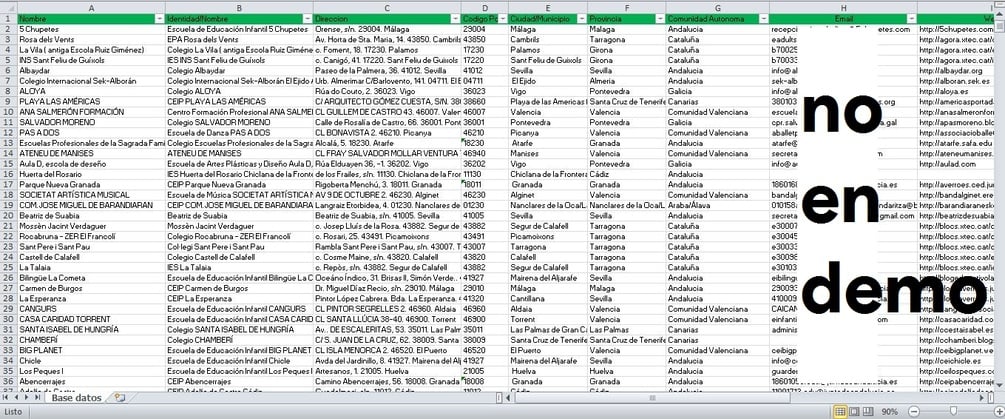
Task: Select the 'SALVADOR MORENO' cell in column A
Action: coord(91,122)
